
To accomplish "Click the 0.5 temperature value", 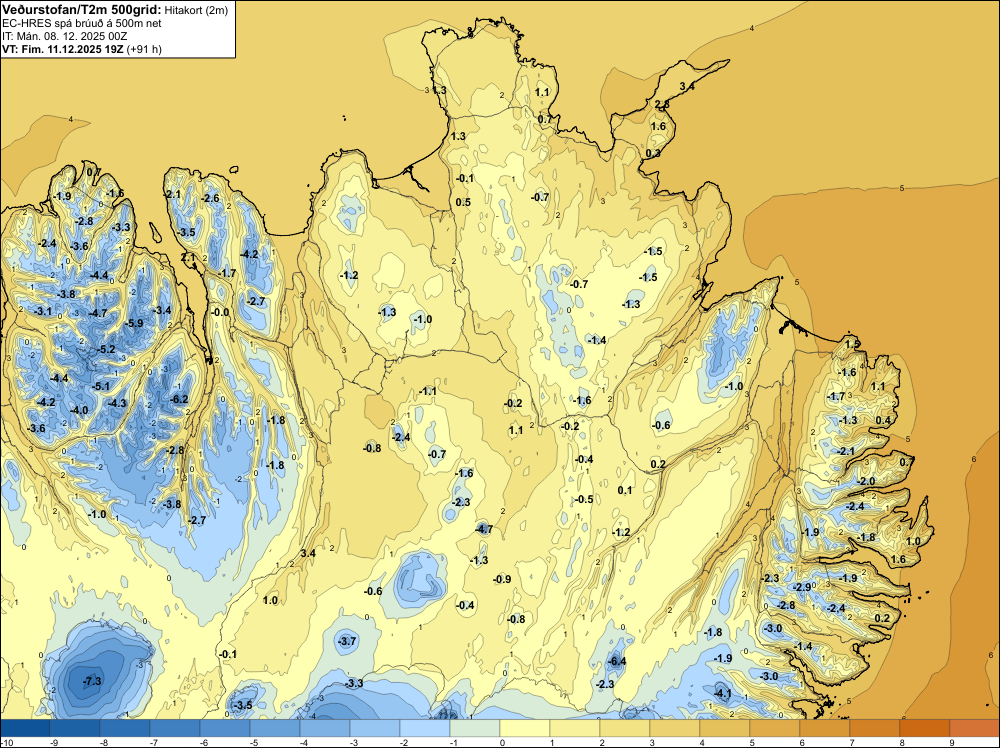I will tap(463, 202).
